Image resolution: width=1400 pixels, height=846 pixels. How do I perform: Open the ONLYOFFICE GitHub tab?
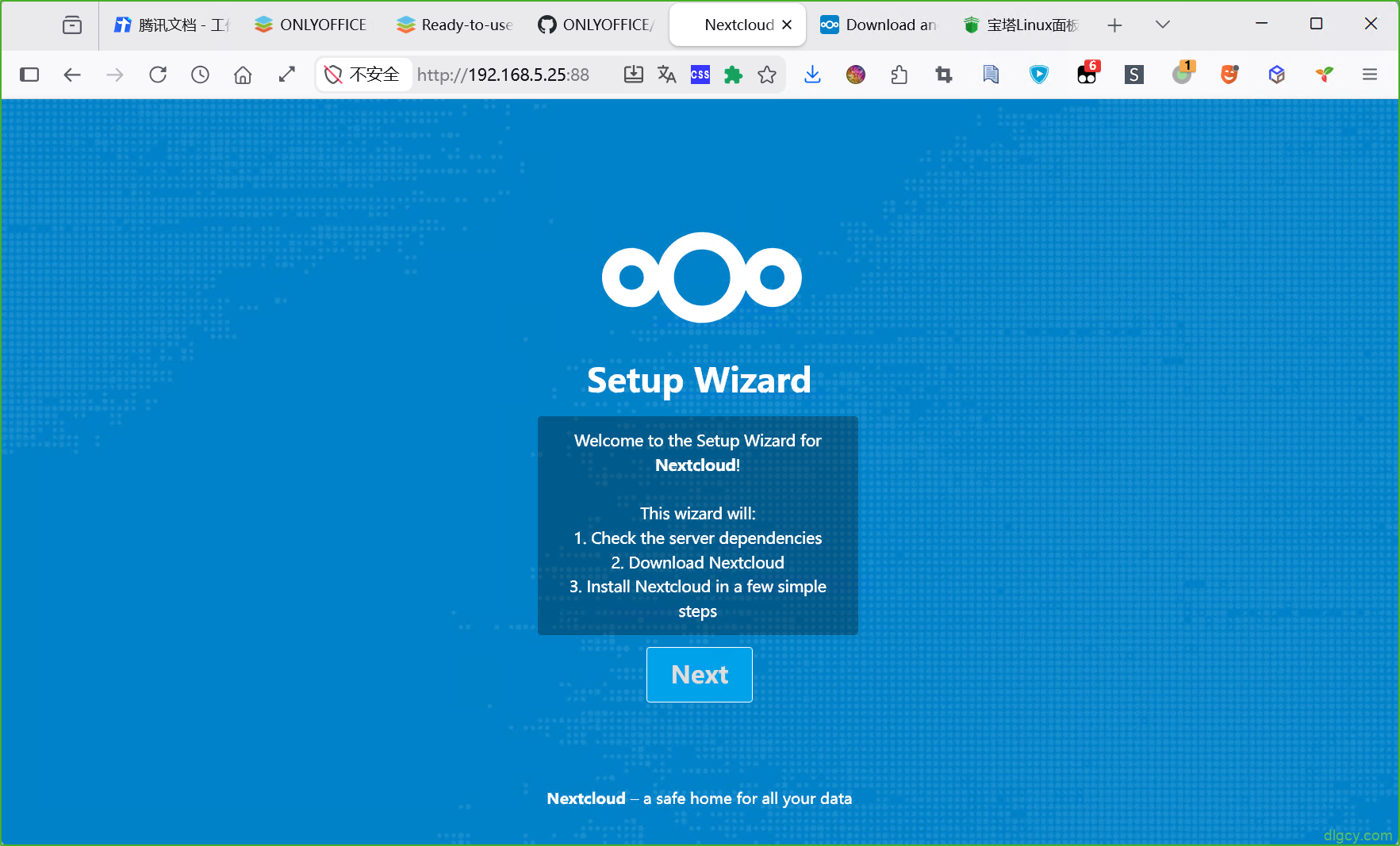[596, 25]
